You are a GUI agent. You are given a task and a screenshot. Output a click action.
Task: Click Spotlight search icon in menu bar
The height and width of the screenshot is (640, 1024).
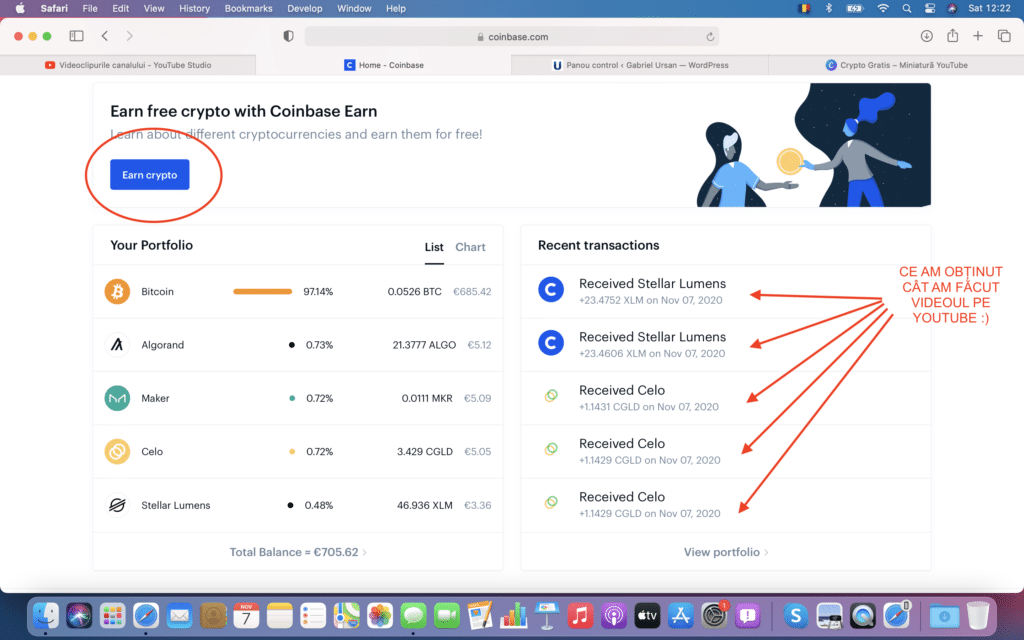(906, 8)
